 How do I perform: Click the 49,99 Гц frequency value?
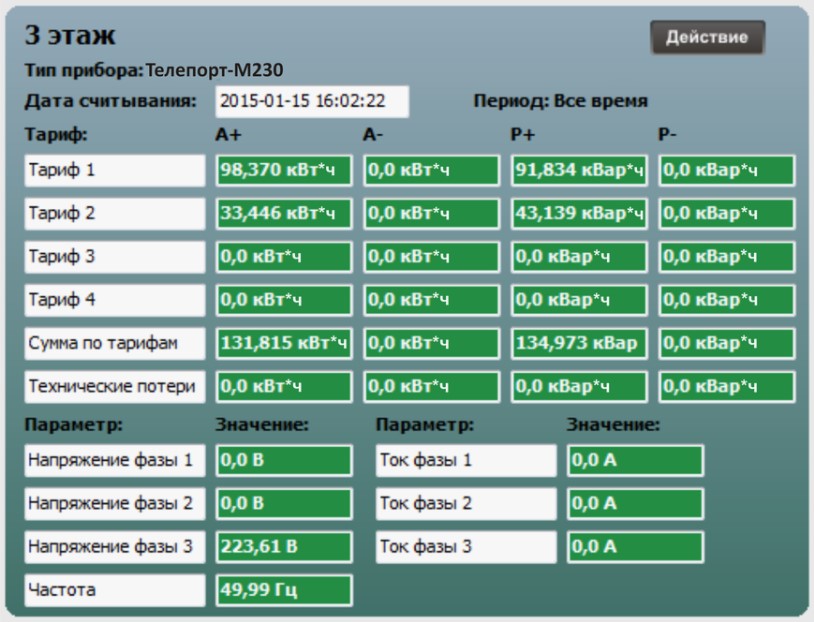pyautogui.click(x=284, y=590)
